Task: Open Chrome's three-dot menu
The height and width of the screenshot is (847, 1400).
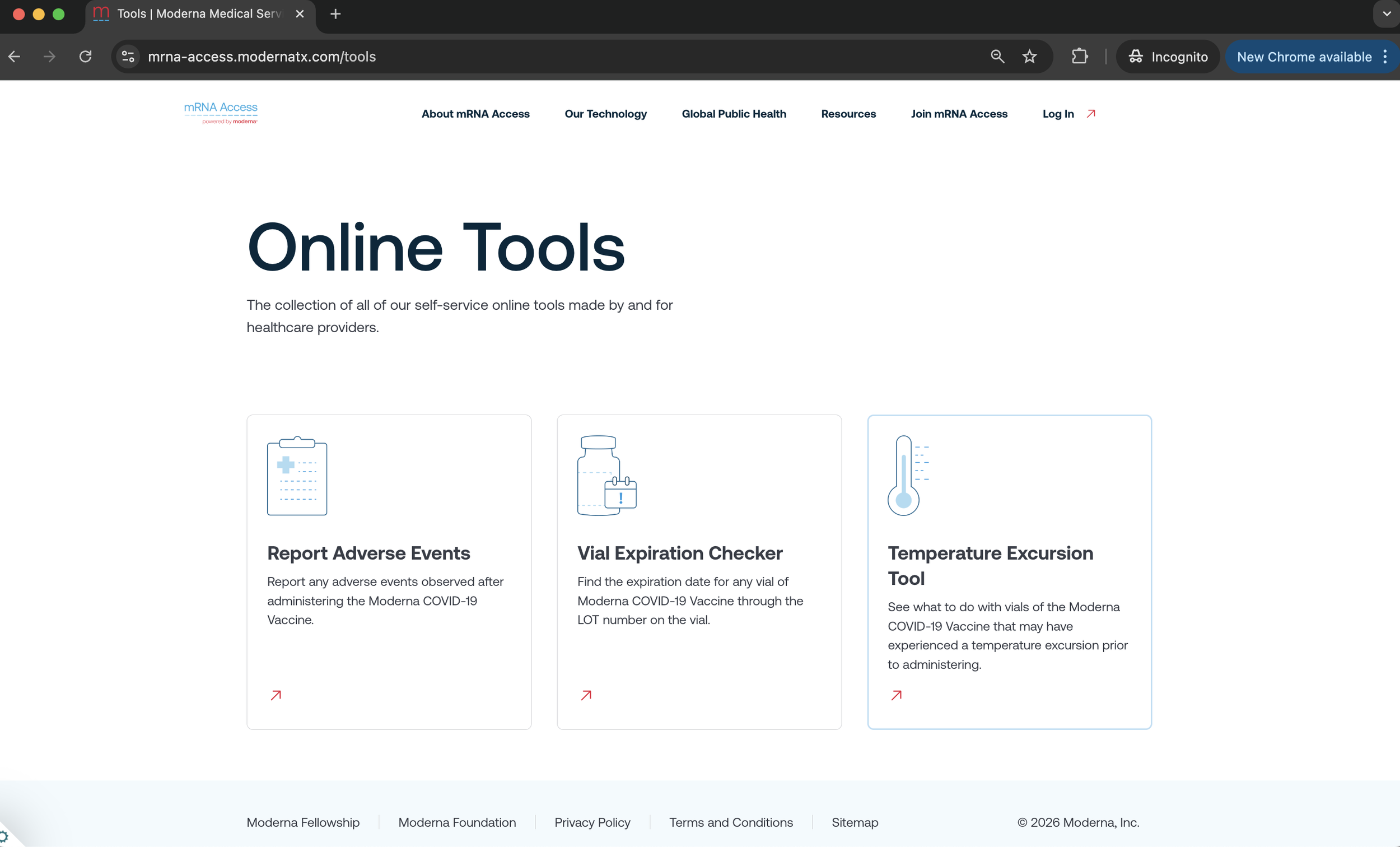Action: coord(1385,57)
